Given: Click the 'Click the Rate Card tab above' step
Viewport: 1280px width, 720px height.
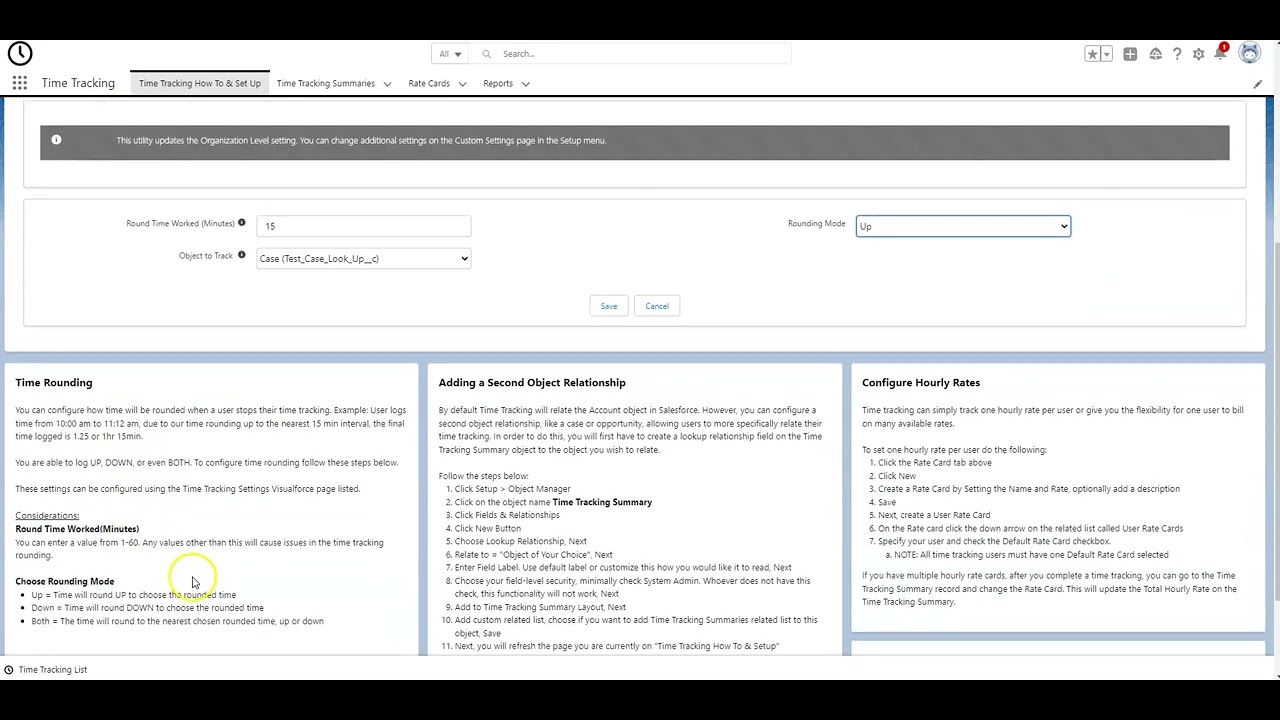Looking at the screenshot, I should pos(935,463).
